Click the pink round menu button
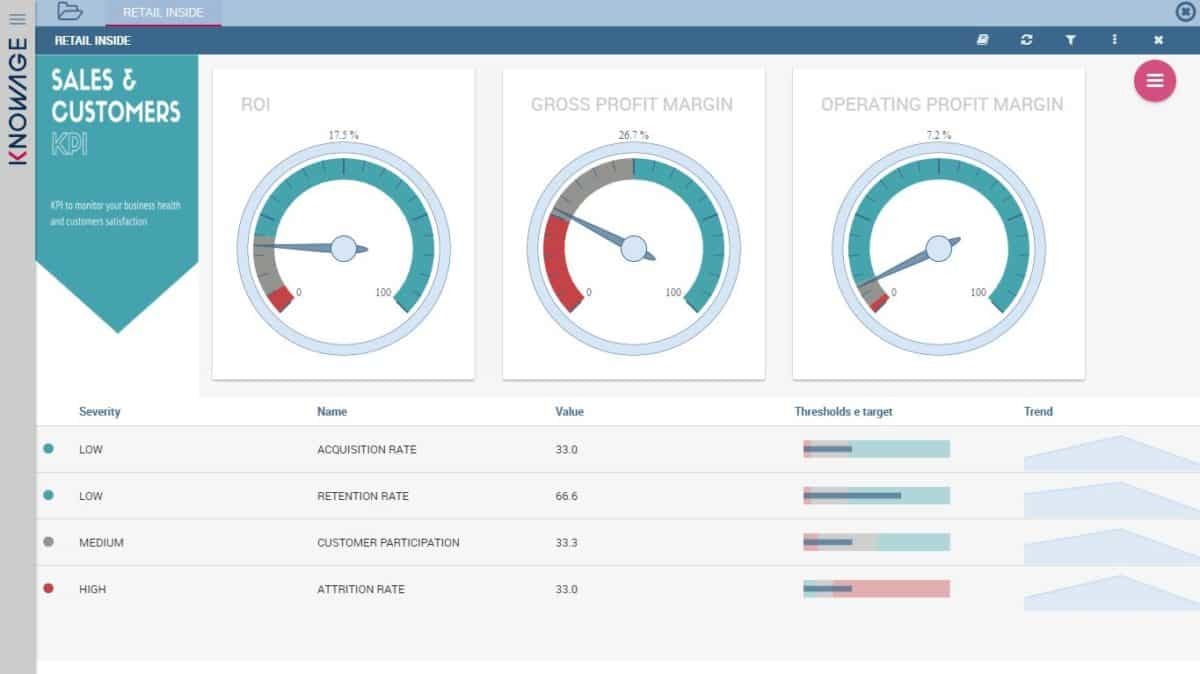The height and width of the screenshot is (674, 1200). 1154,81
